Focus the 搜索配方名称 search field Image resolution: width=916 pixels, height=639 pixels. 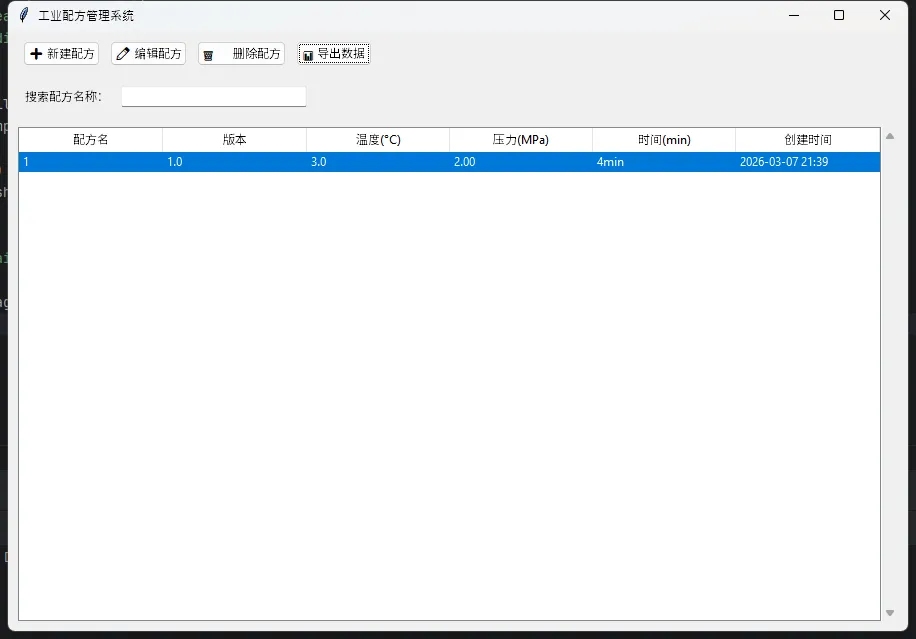[213, 97]
